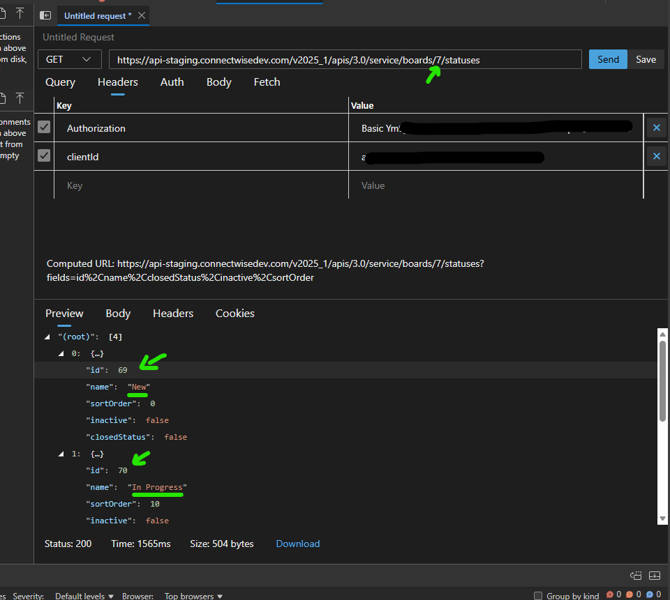Send the request
Viewport: 670px width, 600px height.
[x=608, y=59]
